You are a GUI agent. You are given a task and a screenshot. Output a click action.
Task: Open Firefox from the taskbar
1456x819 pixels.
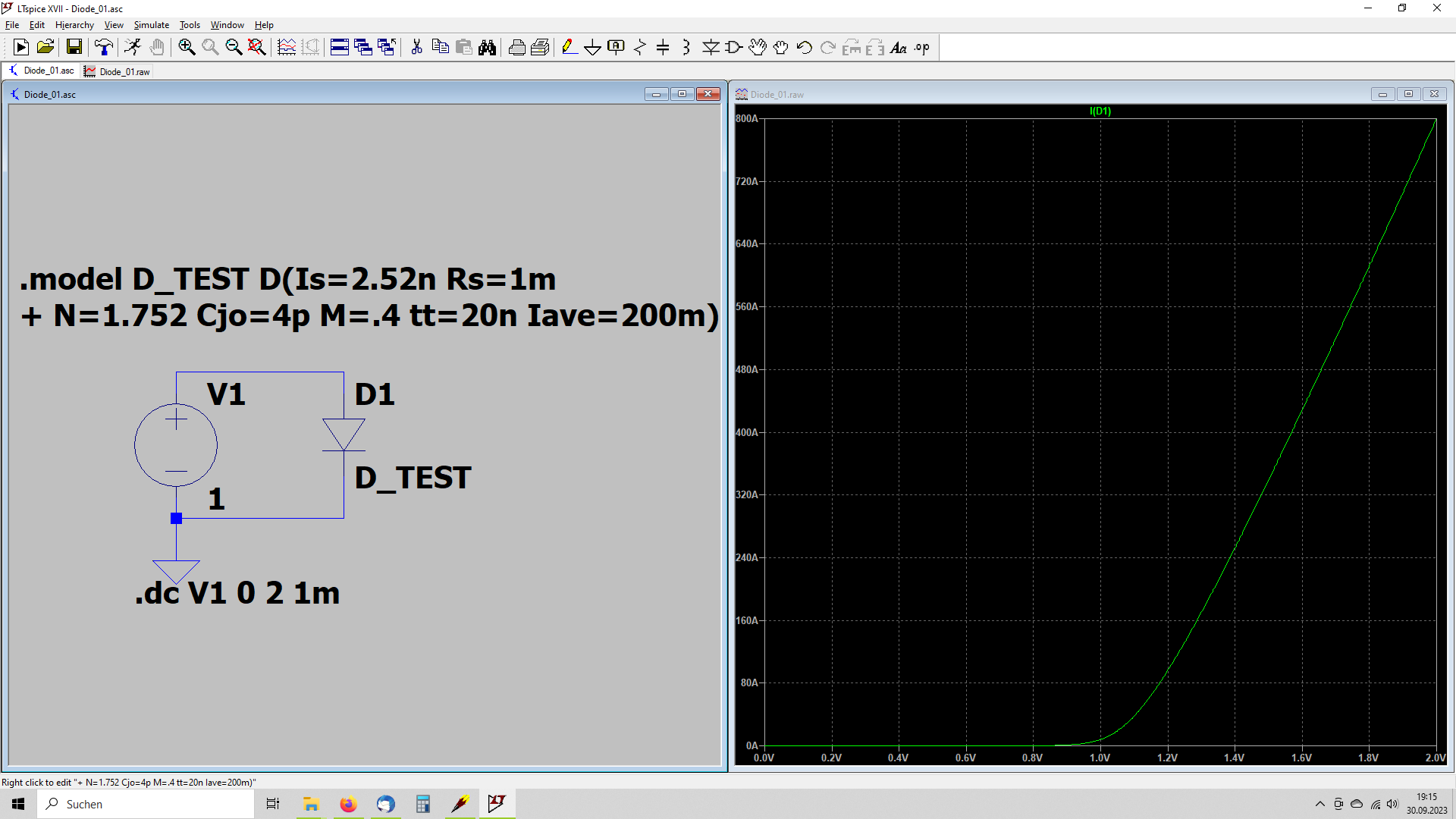click(348, 804)
